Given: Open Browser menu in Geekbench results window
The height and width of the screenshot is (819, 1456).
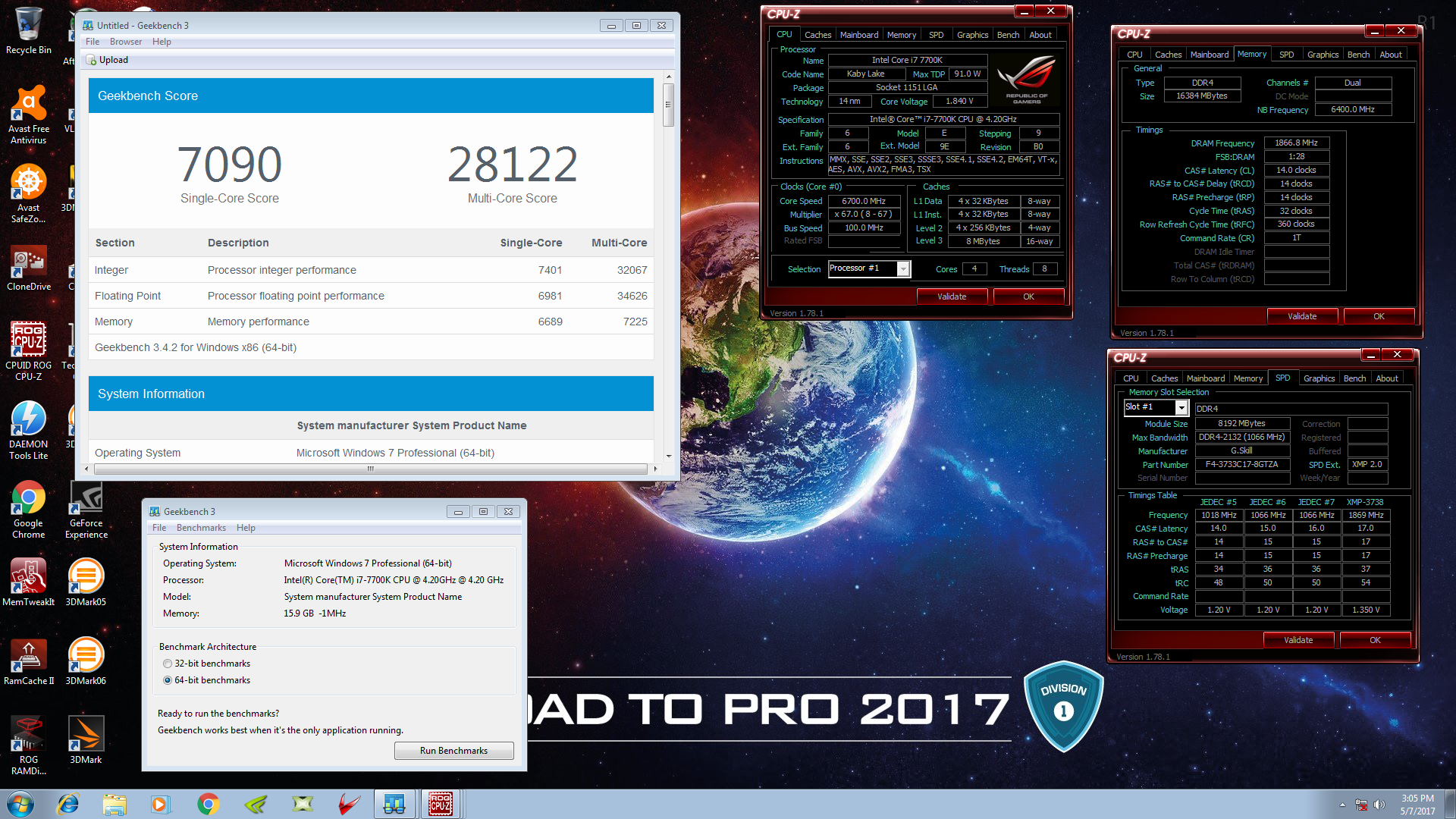Looking at the screenshot, I should [126, 42].
